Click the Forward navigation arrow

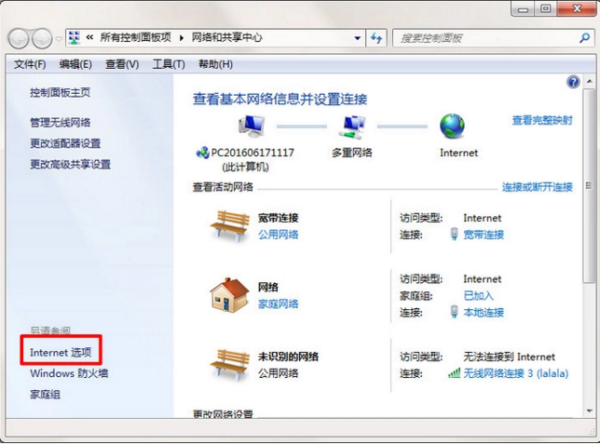click(x=42, y=38)
